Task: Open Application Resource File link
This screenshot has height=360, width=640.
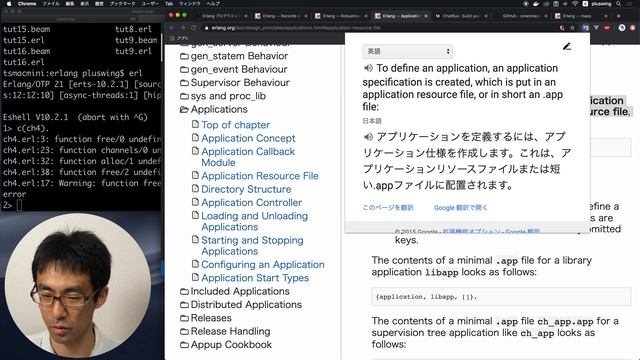Action: click(260, 176)
